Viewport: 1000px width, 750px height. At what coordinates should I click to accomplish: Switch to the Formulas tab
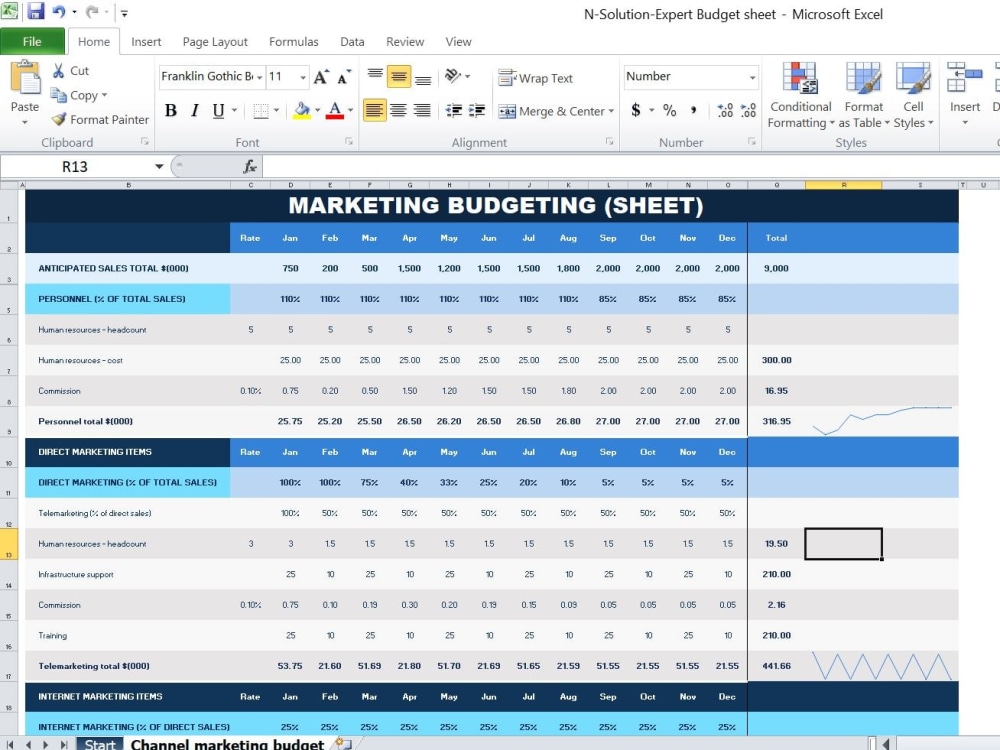tap(293, 42)
